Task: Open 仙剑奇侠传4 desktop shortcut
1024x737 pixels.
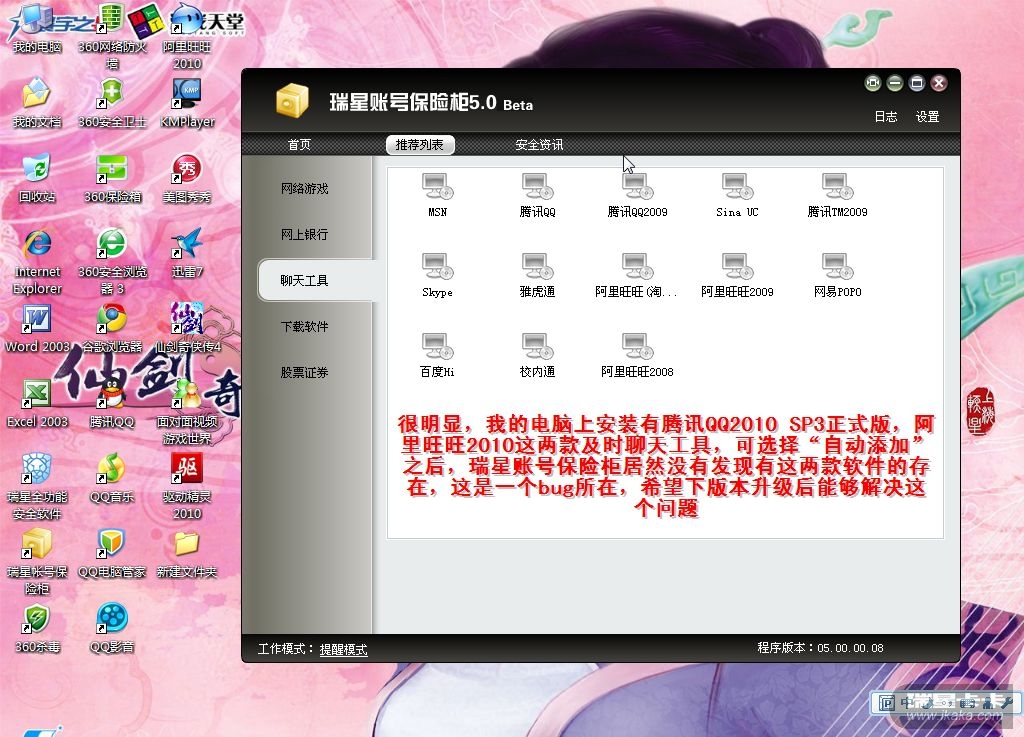Action: tap(187, 328)
